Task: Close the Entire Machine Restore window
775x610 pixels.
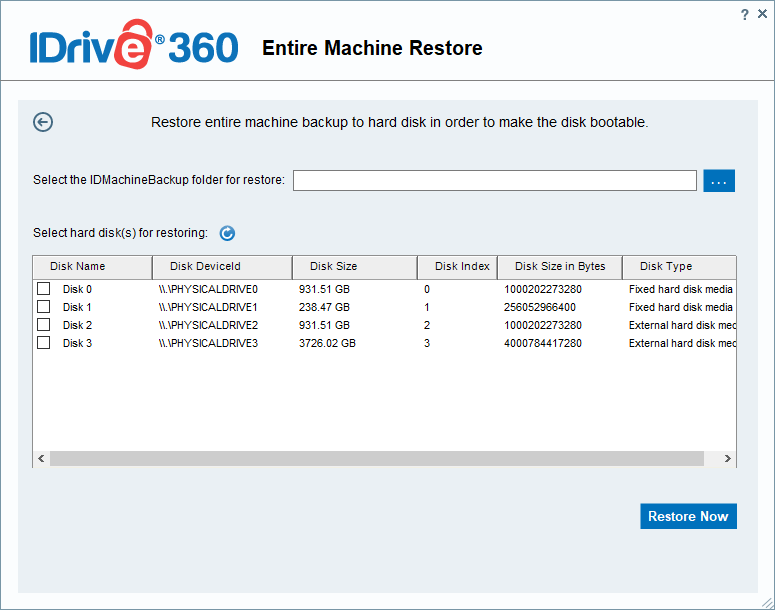Action: pyautogui.click(x=762, y=14)
